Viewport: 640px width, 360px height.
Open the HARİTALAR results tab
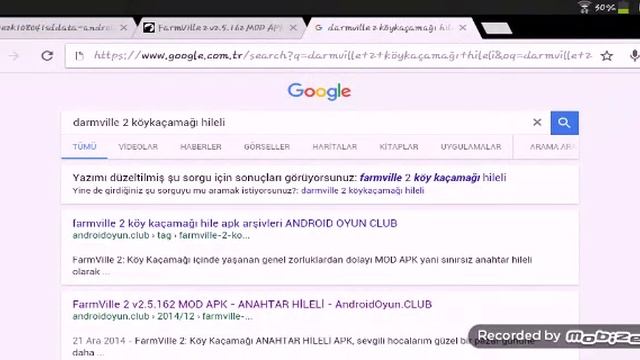click(335, 147)
